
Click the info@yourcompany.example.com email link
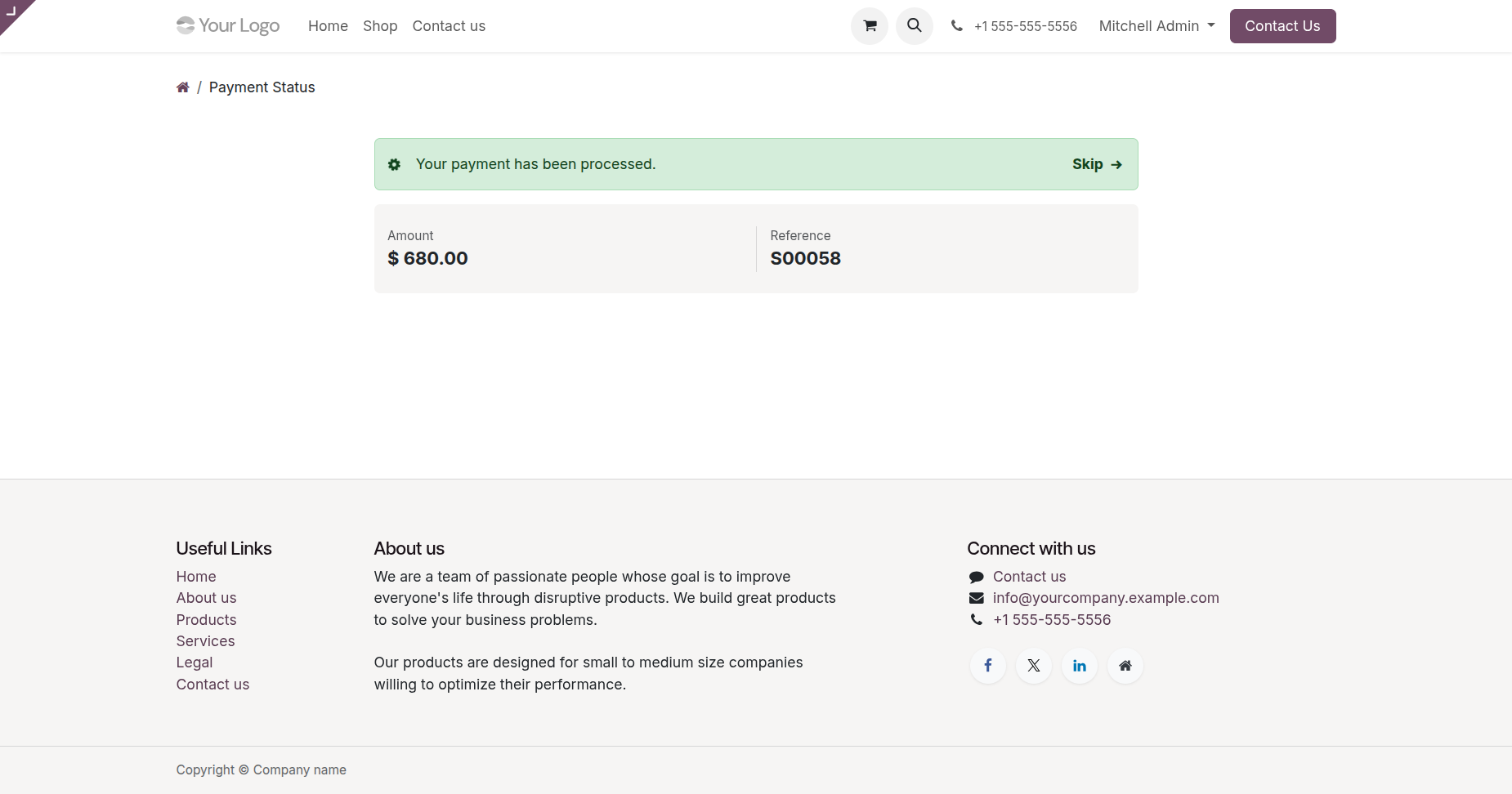[1106, 598]
